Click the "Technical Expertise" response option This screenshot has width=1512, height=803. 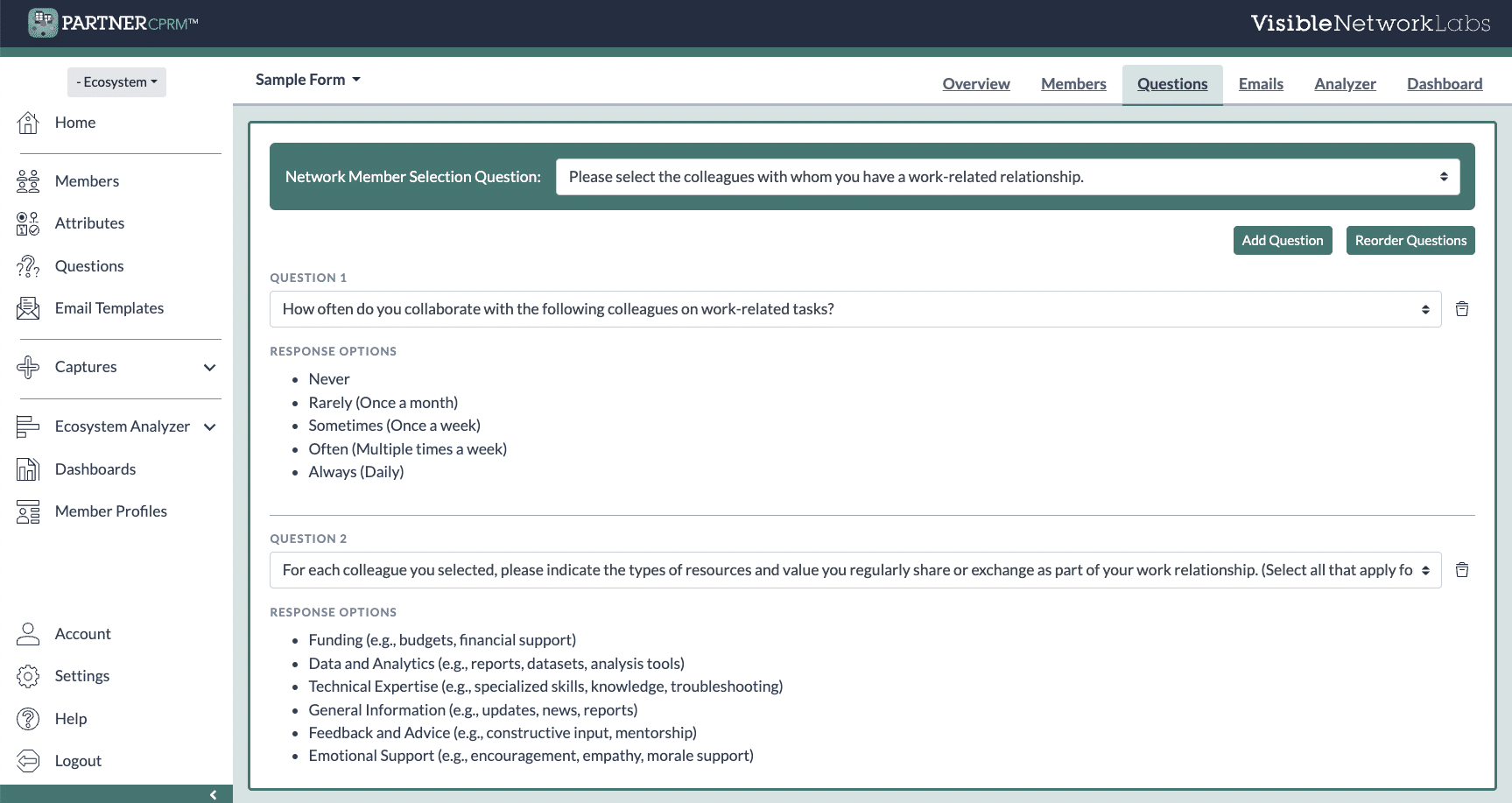(545, 687)
